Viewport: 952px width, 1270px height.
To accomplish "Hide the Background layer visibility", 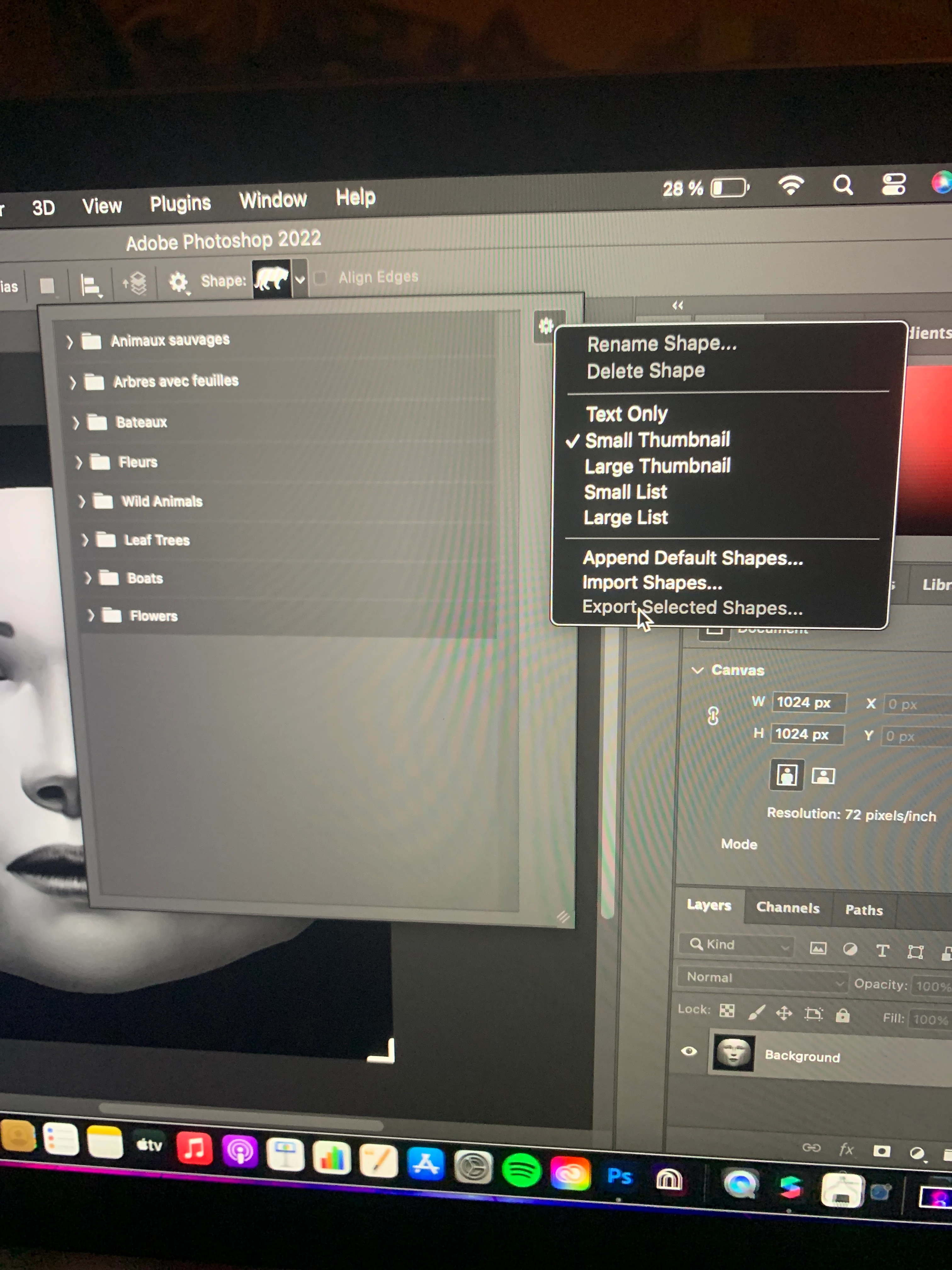I will tap(688, 1051).
